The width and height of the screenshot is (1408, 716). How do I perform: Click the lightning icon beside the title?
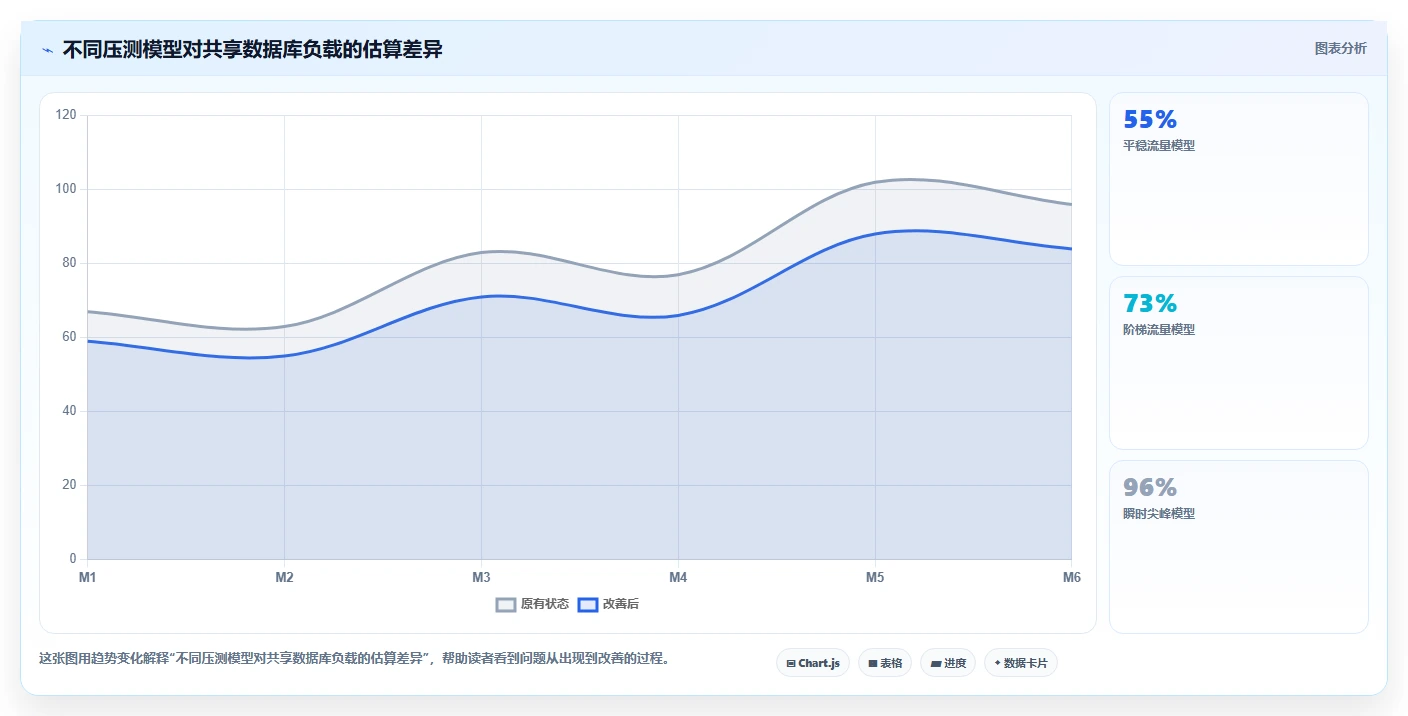[48, 50]
